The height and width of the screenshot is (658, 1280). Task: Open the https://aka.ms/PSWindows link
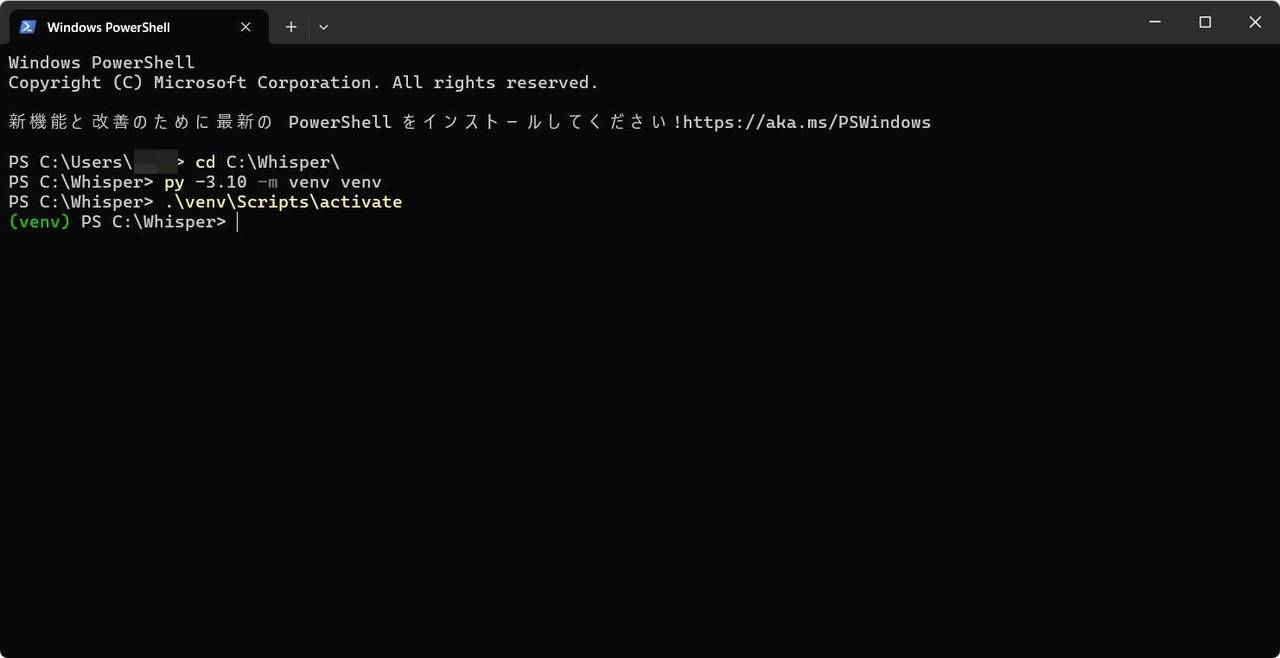tap(807, 122)
